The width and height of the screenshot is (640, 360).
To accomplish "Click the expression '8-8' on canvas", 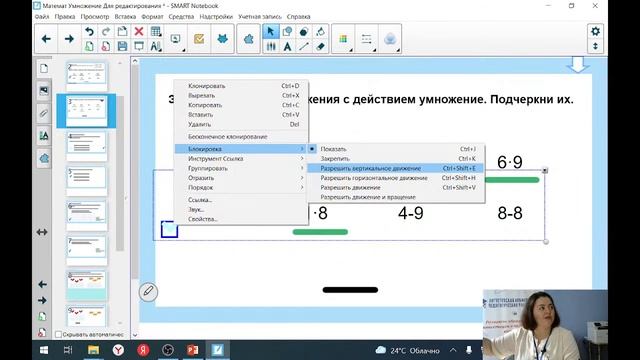I will point(510,213).
